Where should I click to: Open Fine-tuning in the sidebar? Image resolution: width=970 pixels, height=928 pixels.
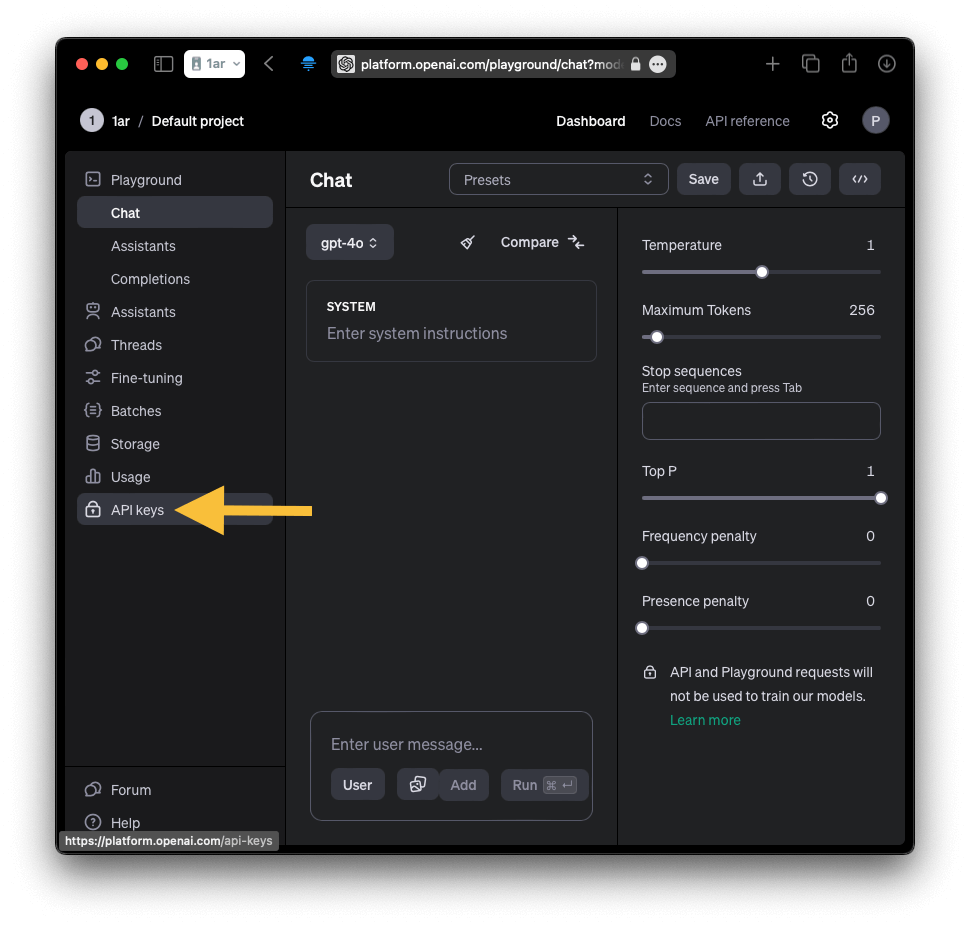pyautogui.click(x=175, y=378)
